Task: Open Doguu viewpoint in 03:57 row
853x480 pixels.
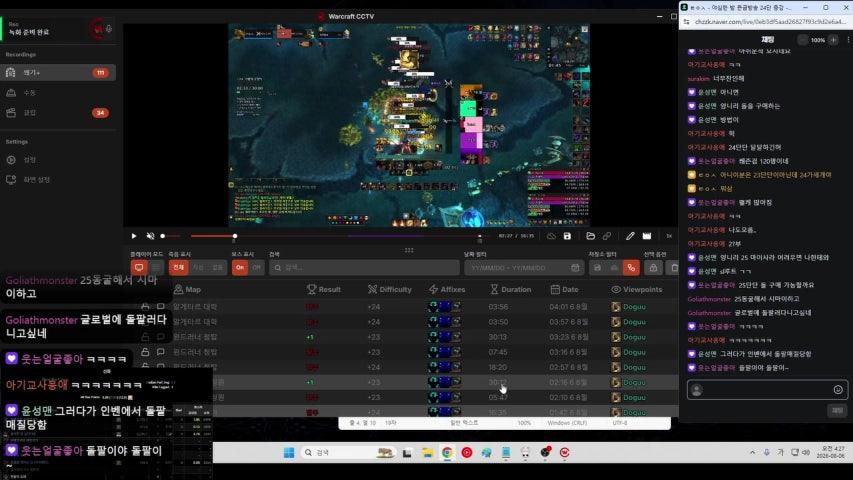Action: click(x=629, y=322)
